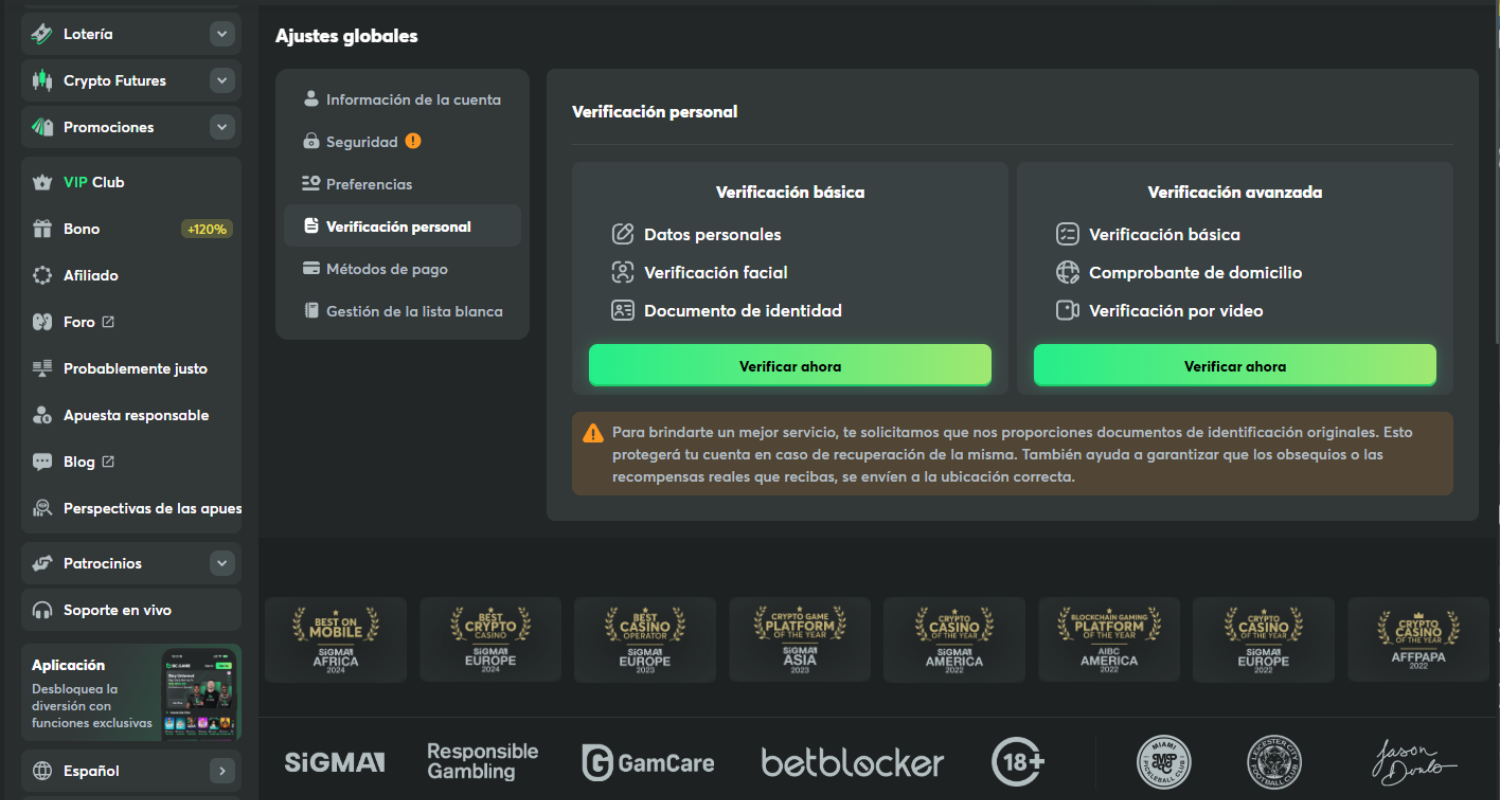Screen dimensions: 1500x800
Task: Click the Afiliado sidebar icon
Action: 42,276
